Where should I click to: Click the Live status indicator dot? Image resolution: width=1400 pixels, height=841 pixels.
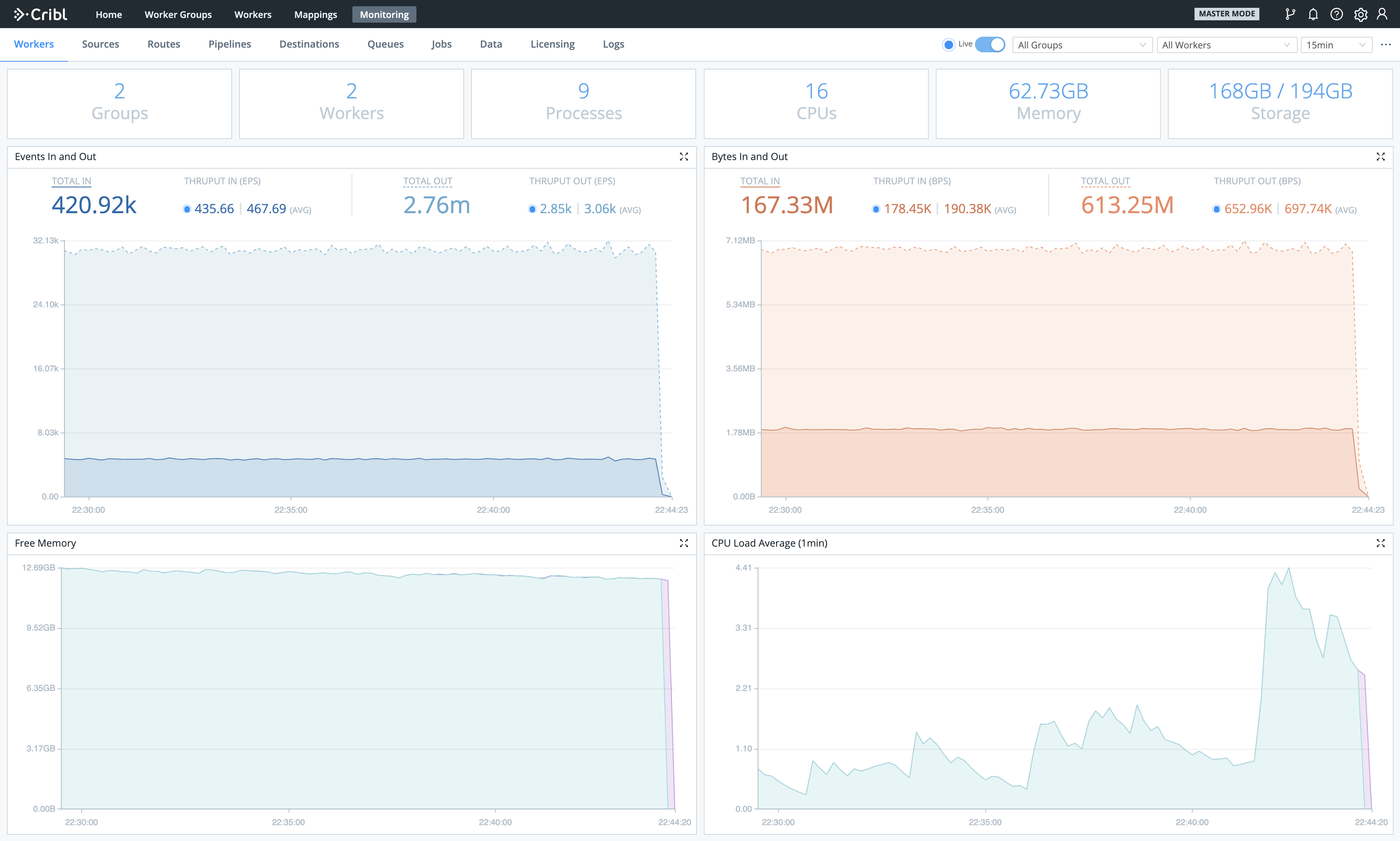948,45
